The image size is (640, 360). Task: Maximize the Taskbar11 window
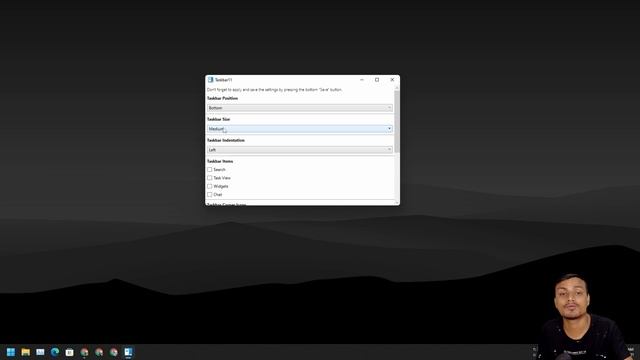[377, 80]
